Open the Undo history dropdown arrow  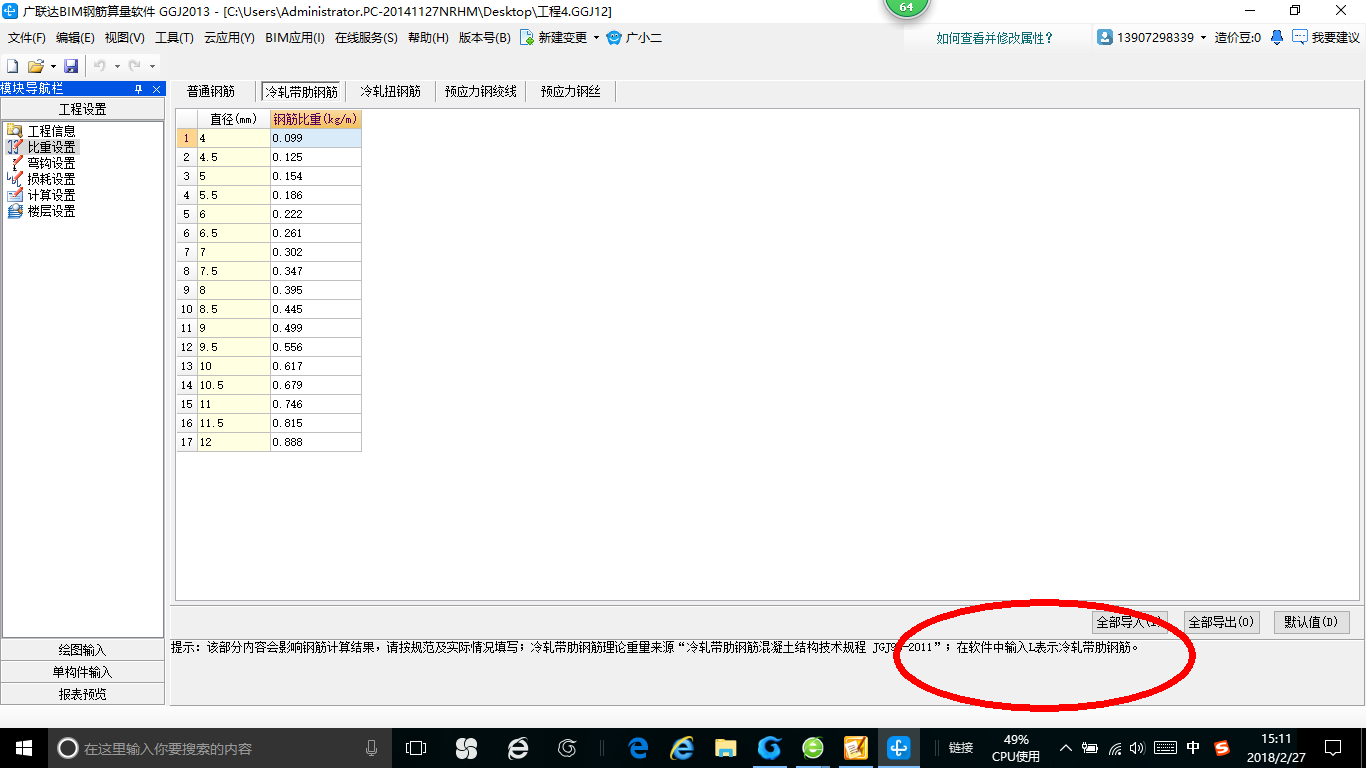(x=117, y=66)
